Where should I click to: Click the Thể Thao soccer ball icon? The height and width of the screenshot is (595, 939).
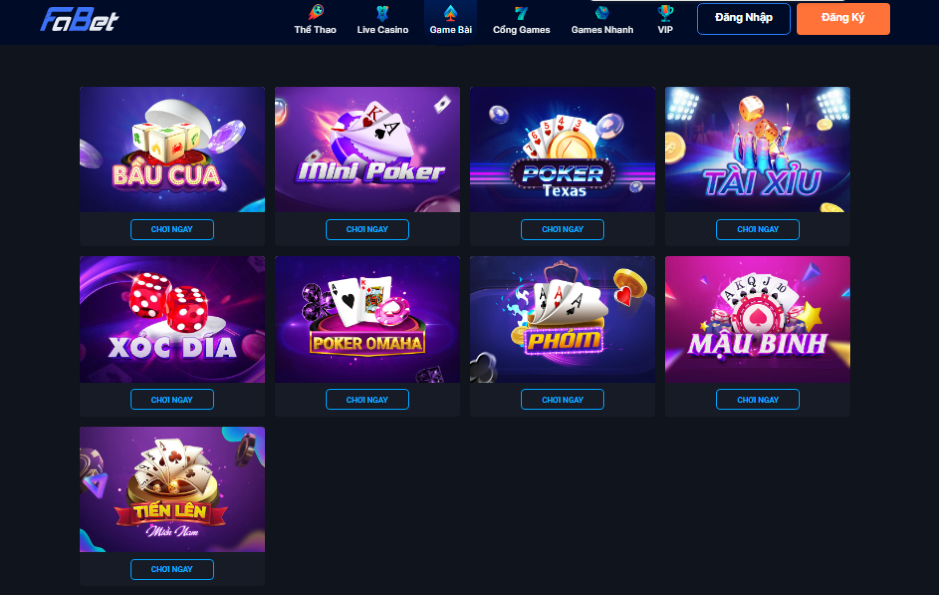click(x=316, y=12)
